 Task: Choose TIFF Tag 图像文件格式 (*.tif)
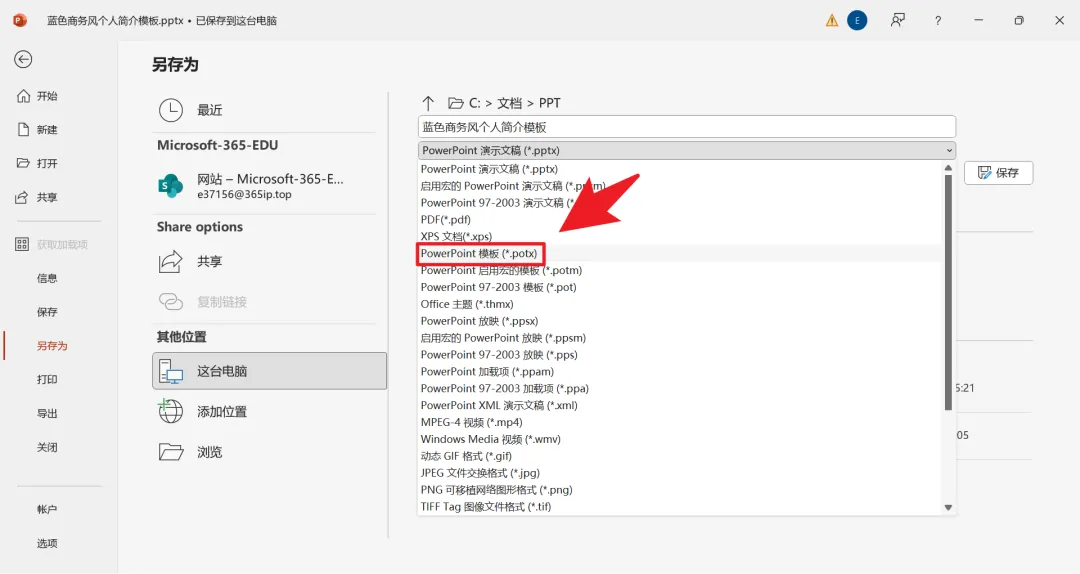point(680,506)
